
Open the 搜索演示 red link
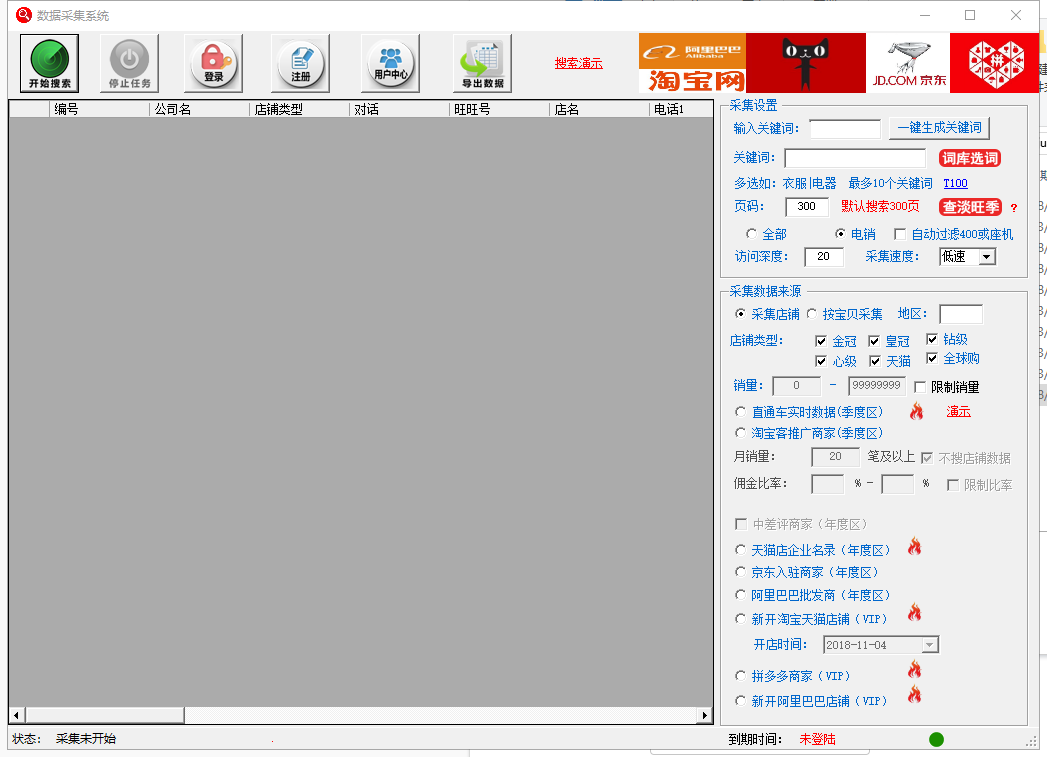coord(578,63)
